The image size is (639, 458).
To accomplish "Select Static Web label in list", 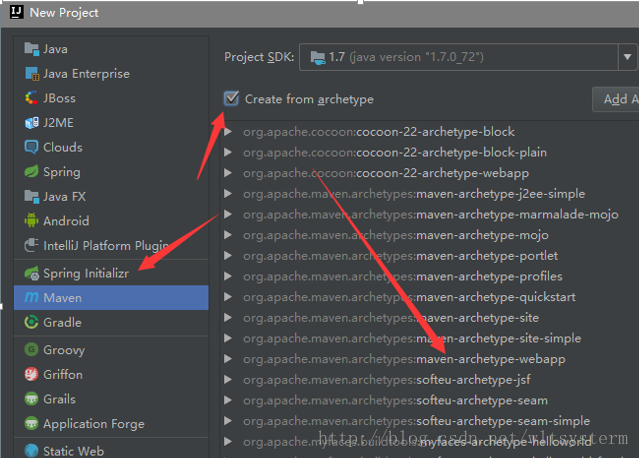I will (73, 451).
